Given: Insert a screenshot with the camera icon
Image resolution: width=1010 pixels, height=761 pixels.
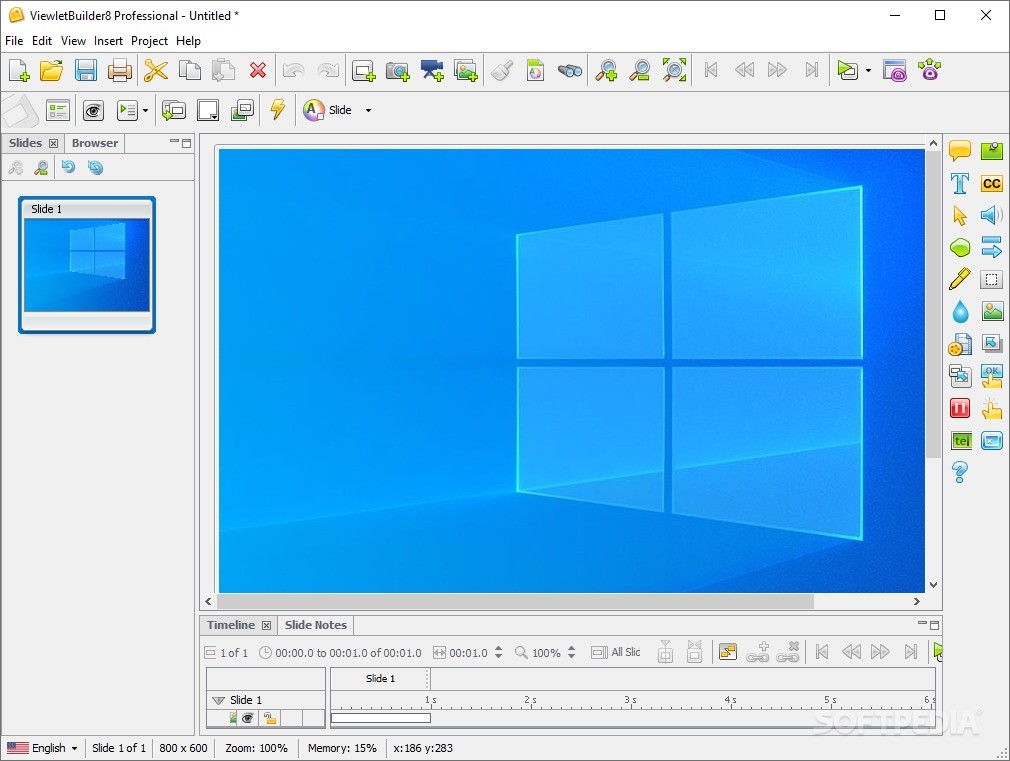Looking at the screenshot, I should click(x=397, y=70).
